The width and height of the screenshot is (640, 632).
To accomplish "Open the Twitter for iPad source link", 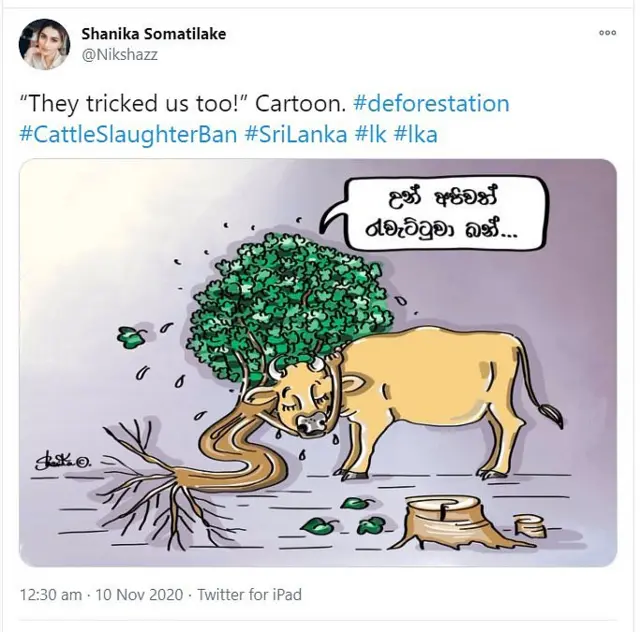I will [249, 594].
